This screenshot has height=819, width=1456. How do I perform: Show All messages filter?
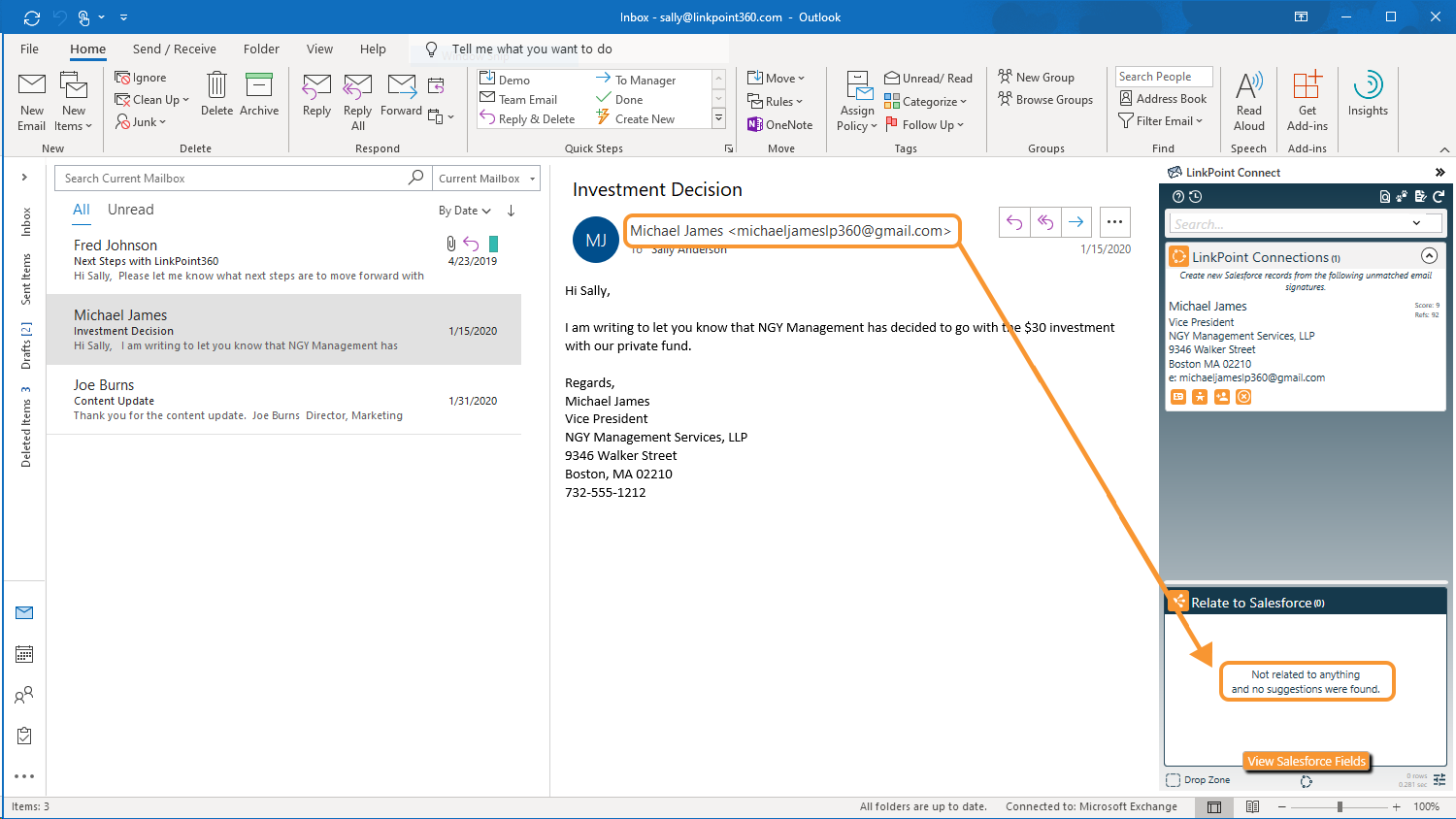pos(81,210)
